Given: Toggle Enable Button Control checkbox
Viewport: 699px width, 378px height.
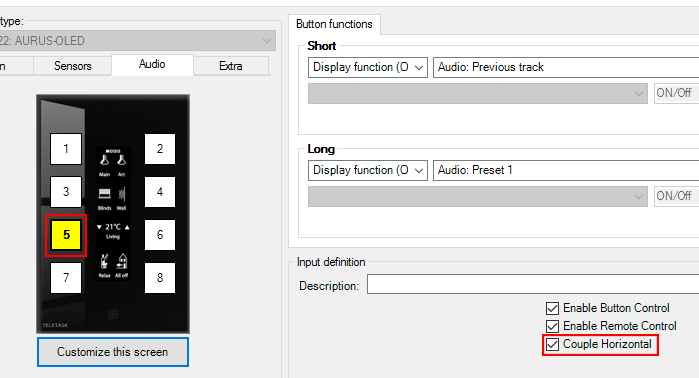Looking at the screenshot, I should 552,308.
